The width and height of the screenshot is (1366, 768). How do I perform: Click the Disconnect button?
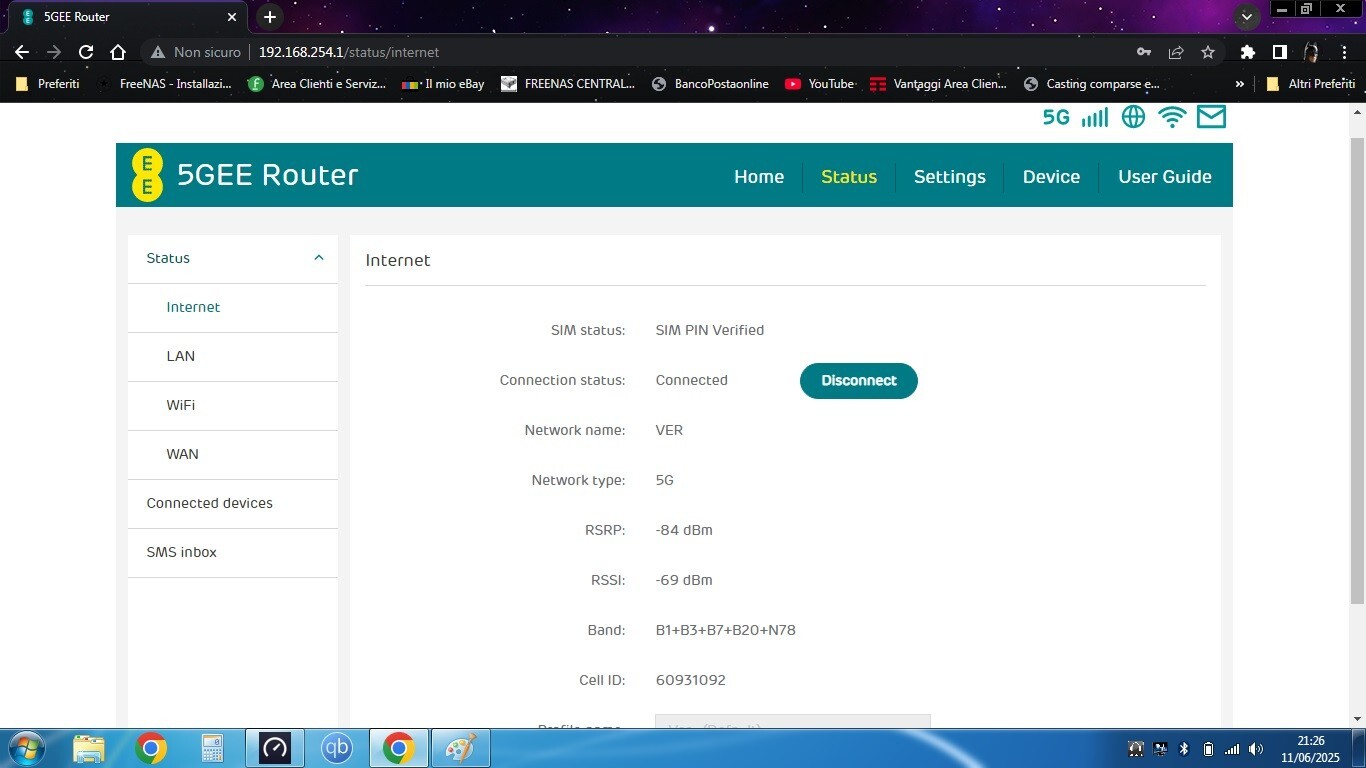[x=859, y=381]
